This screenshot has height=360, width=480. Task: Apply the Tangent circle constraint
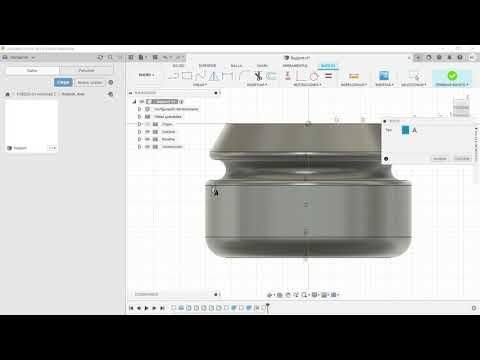click(314, 76)
